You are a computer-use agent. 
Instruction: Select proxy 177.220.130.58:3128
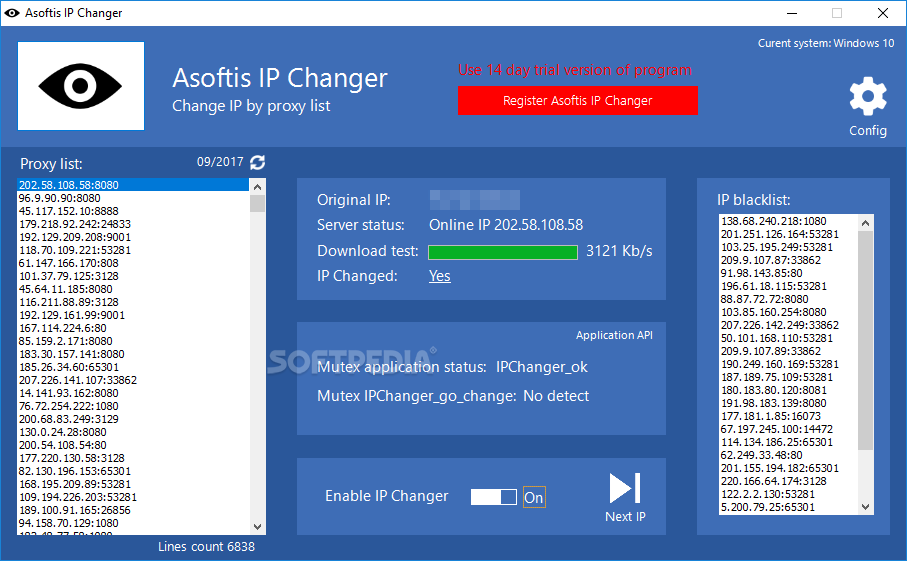coord(133,458)
